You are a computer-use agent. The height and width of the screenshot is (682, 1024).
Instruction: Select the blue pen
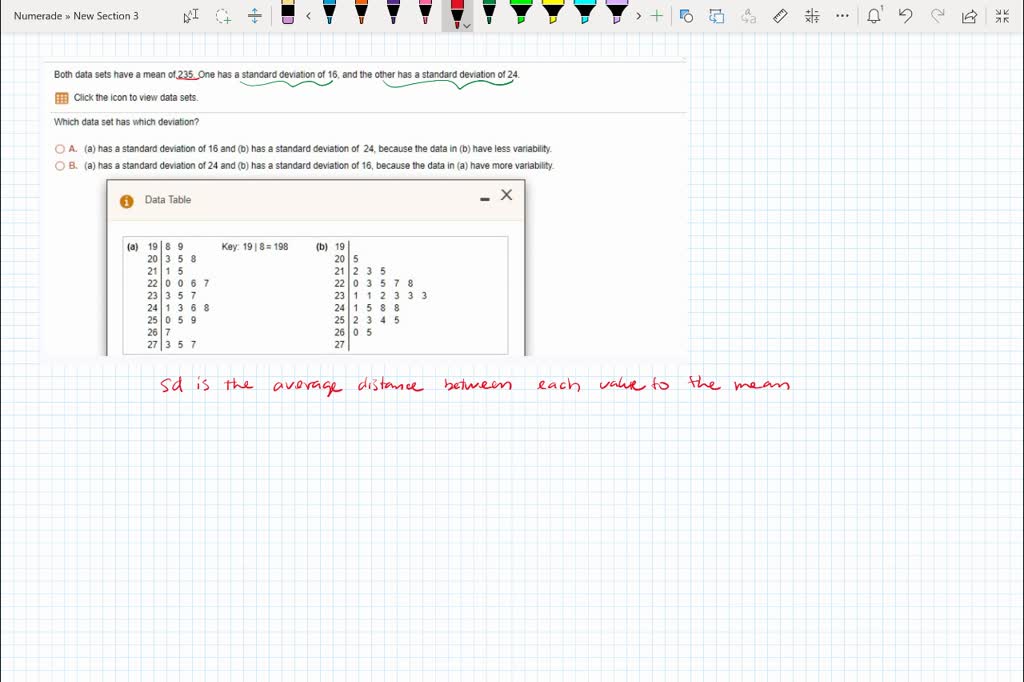(329, 12)
